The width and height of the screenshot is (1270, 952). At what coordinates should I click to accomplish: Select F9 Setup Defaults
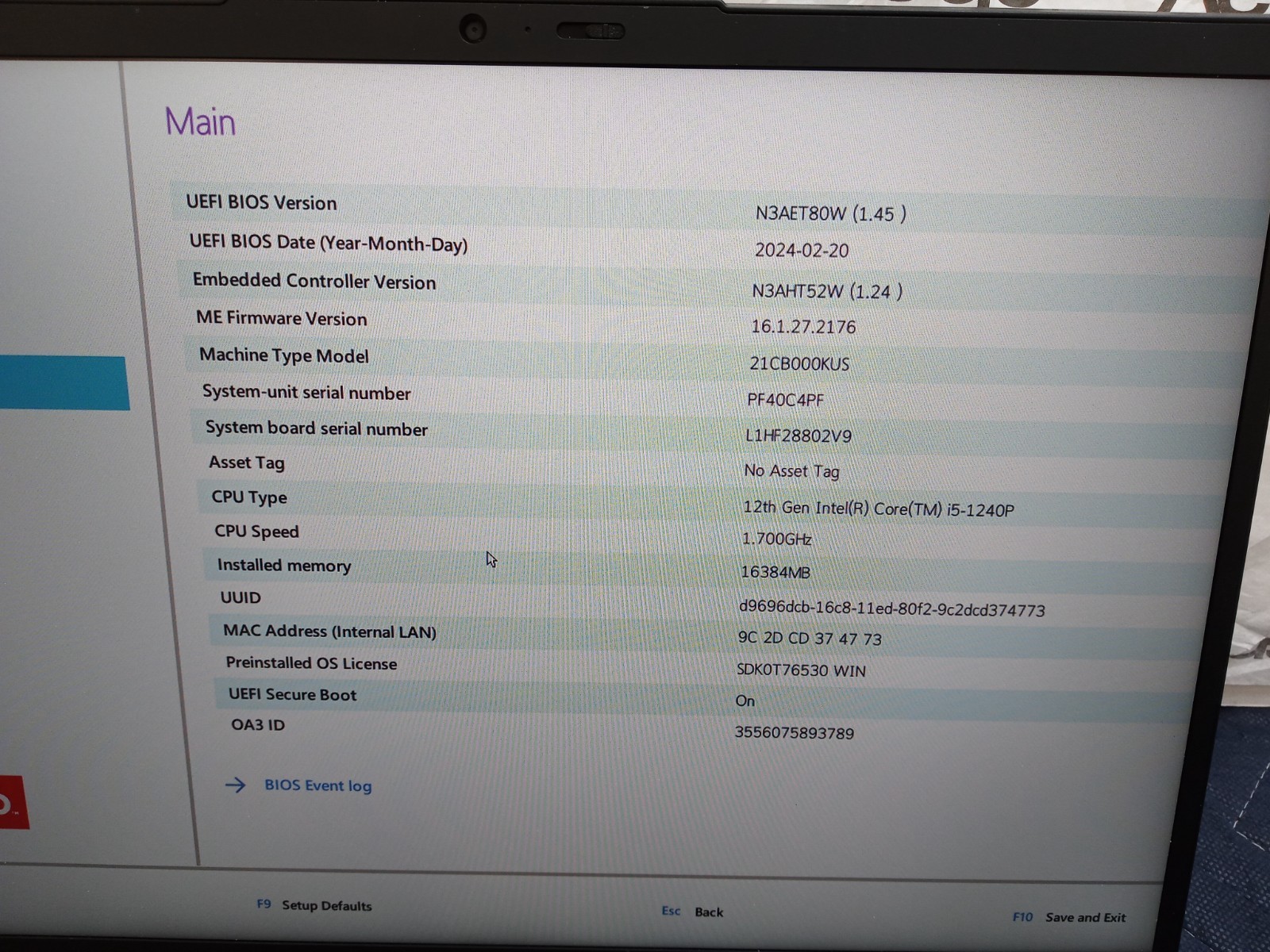tap(314, 905)
